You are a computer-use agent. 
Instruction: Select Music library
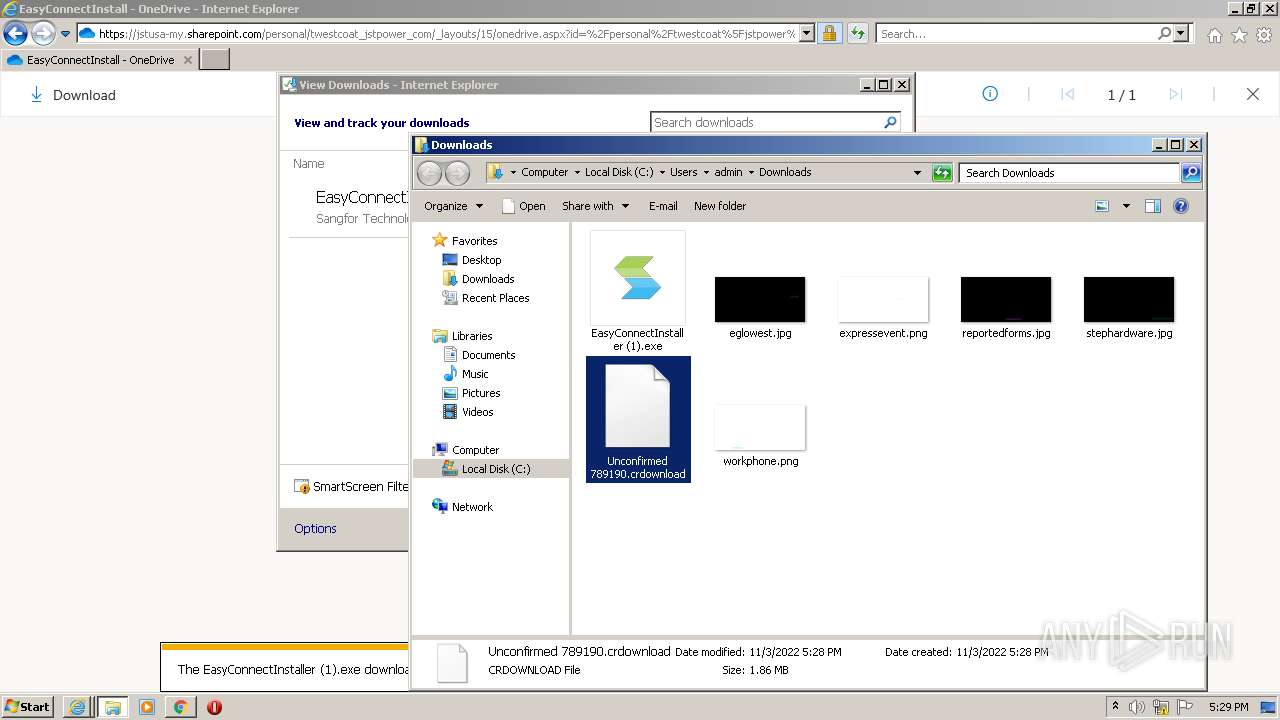coord(475,374)
